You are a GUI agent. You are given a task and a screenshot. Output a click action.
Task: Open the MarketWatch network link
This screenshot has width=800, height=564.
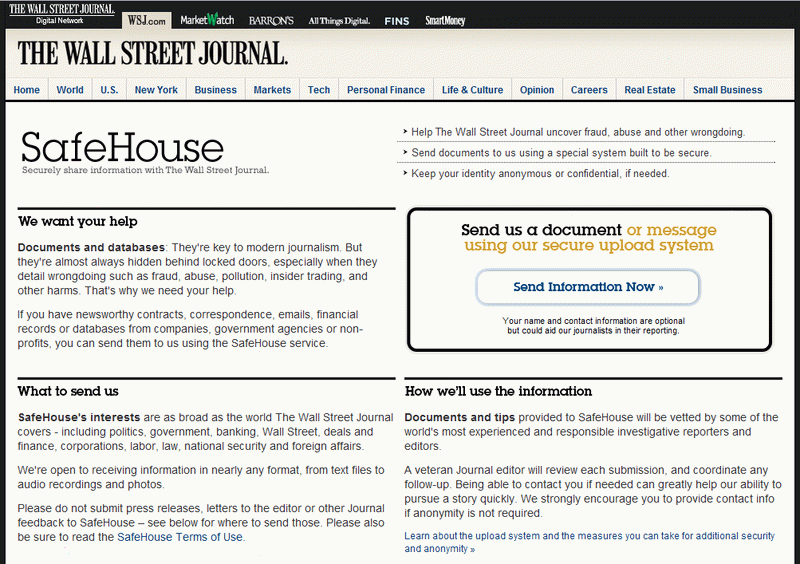point(207,20)
